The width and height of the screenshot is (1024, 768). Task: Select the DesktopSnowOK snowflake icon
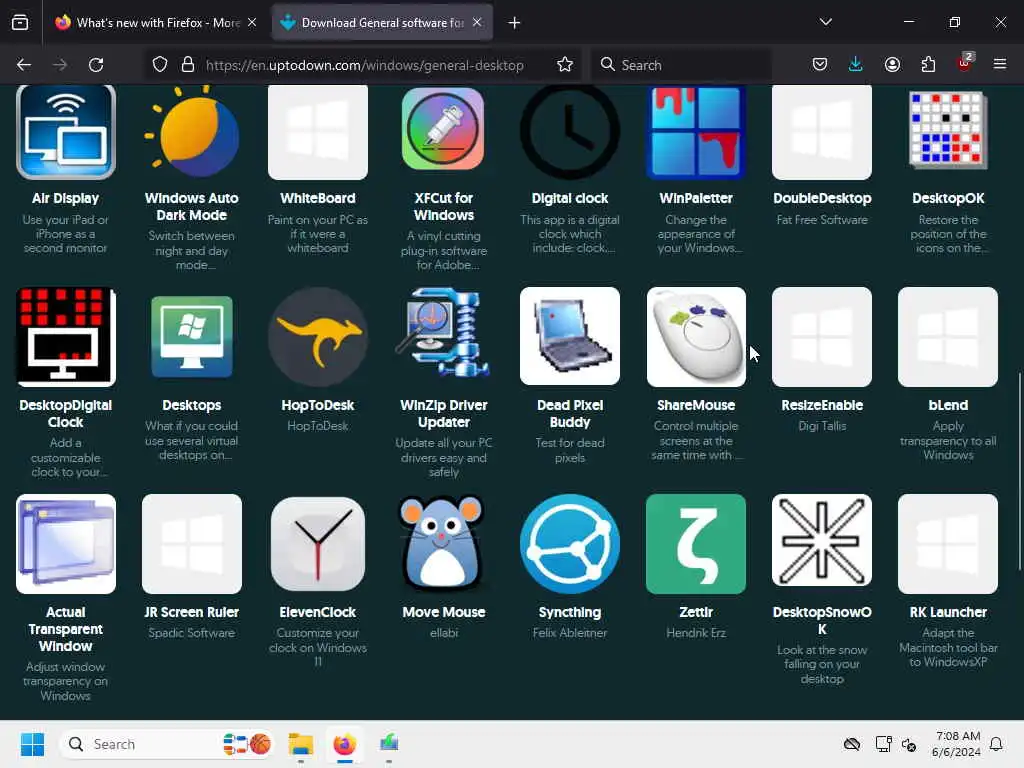[x=822, y=541]
